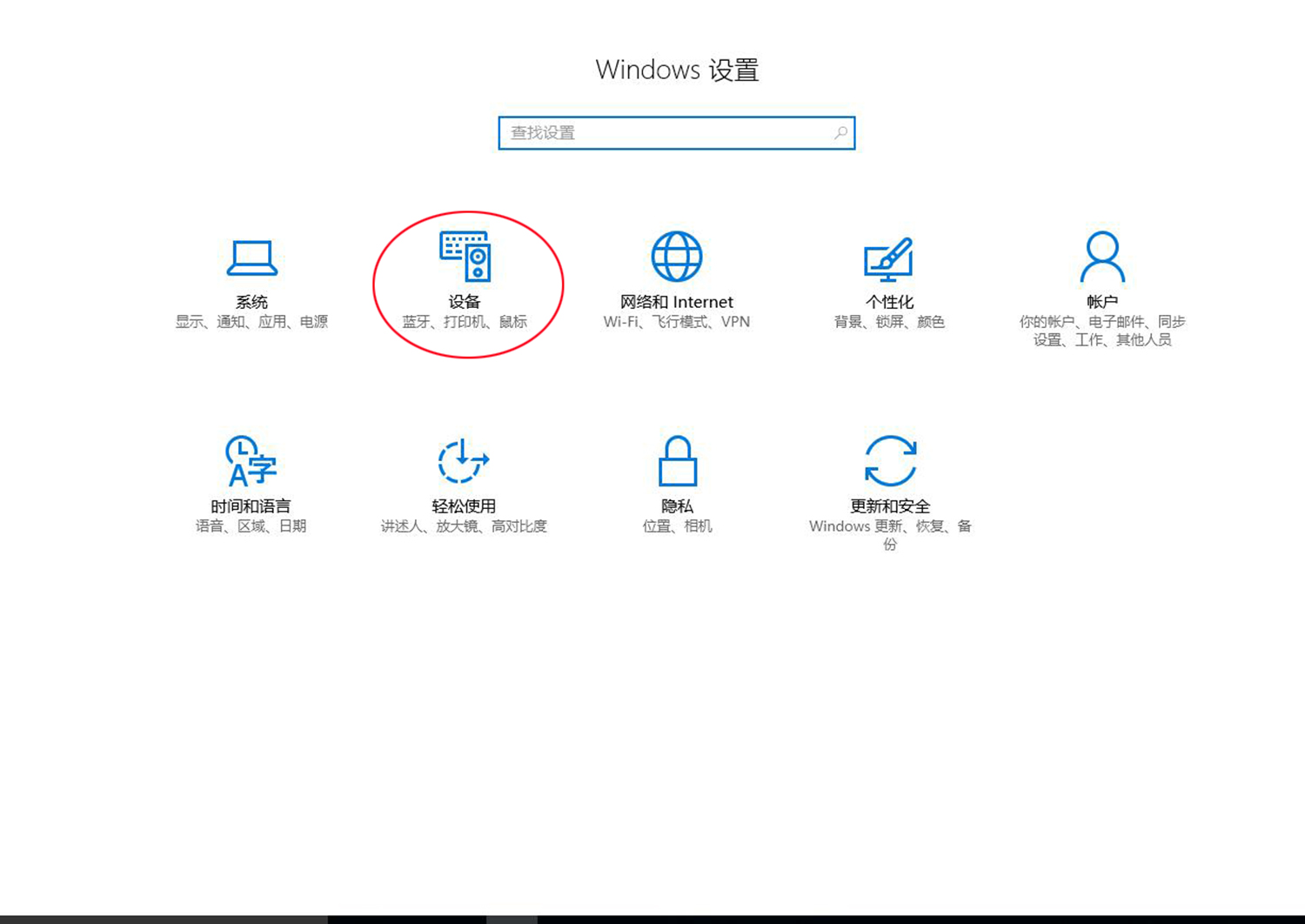Select the 语音、区域、日期 subtitle text
Image resolution: width=1305 pixels, height=924 pixels.
click(251, 526)
